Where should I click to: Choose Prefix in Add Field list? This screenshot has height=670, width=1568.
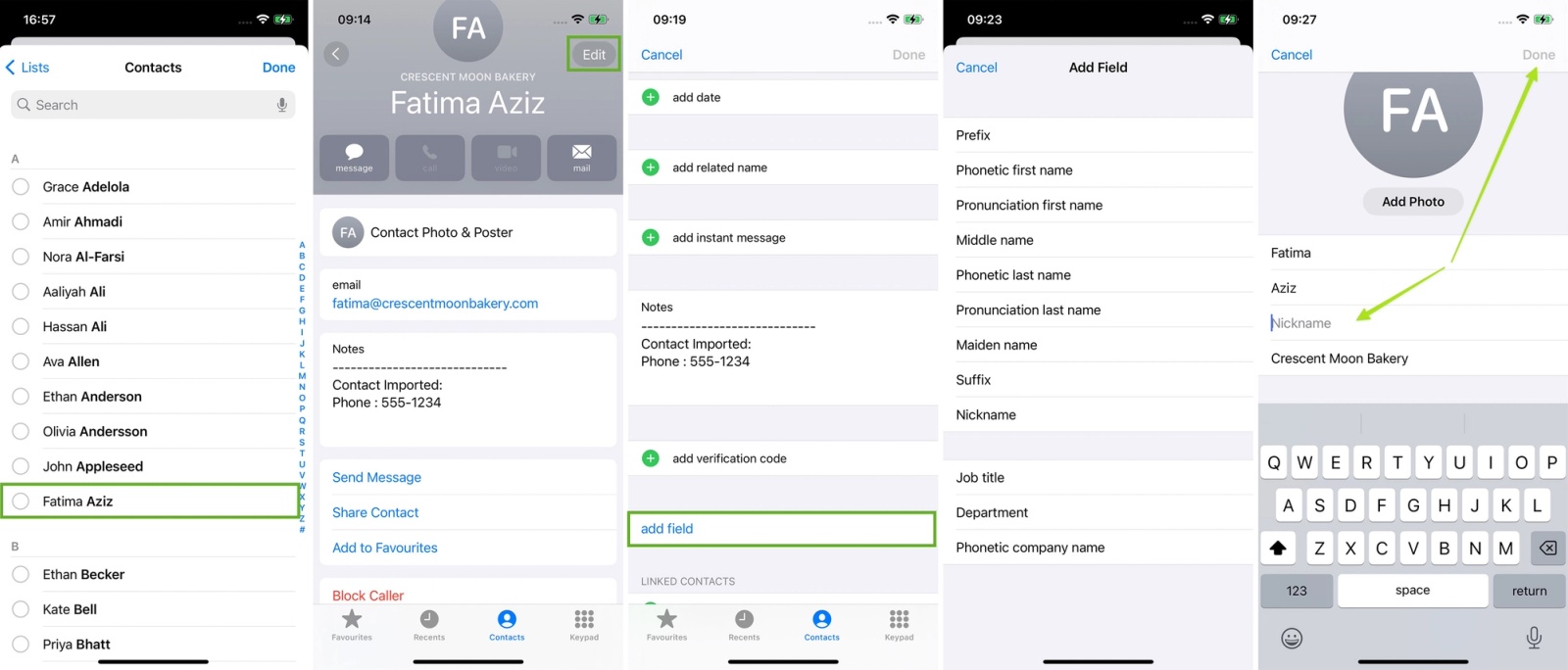point(1098,135)
